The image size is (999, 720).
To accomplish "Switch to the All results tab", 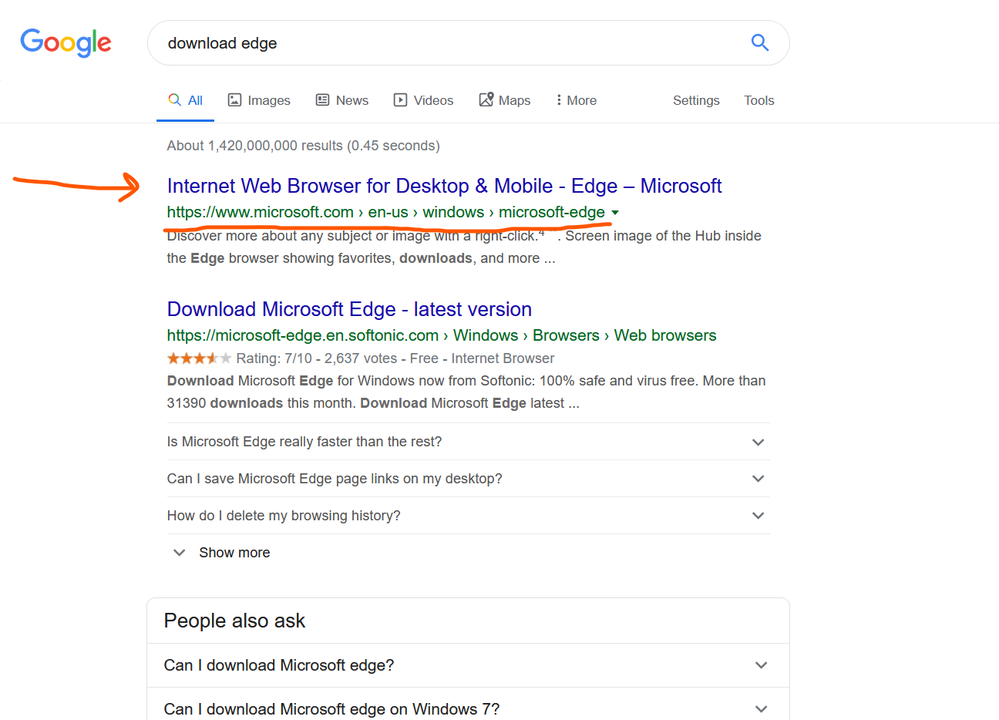I will tap(186, 100).
